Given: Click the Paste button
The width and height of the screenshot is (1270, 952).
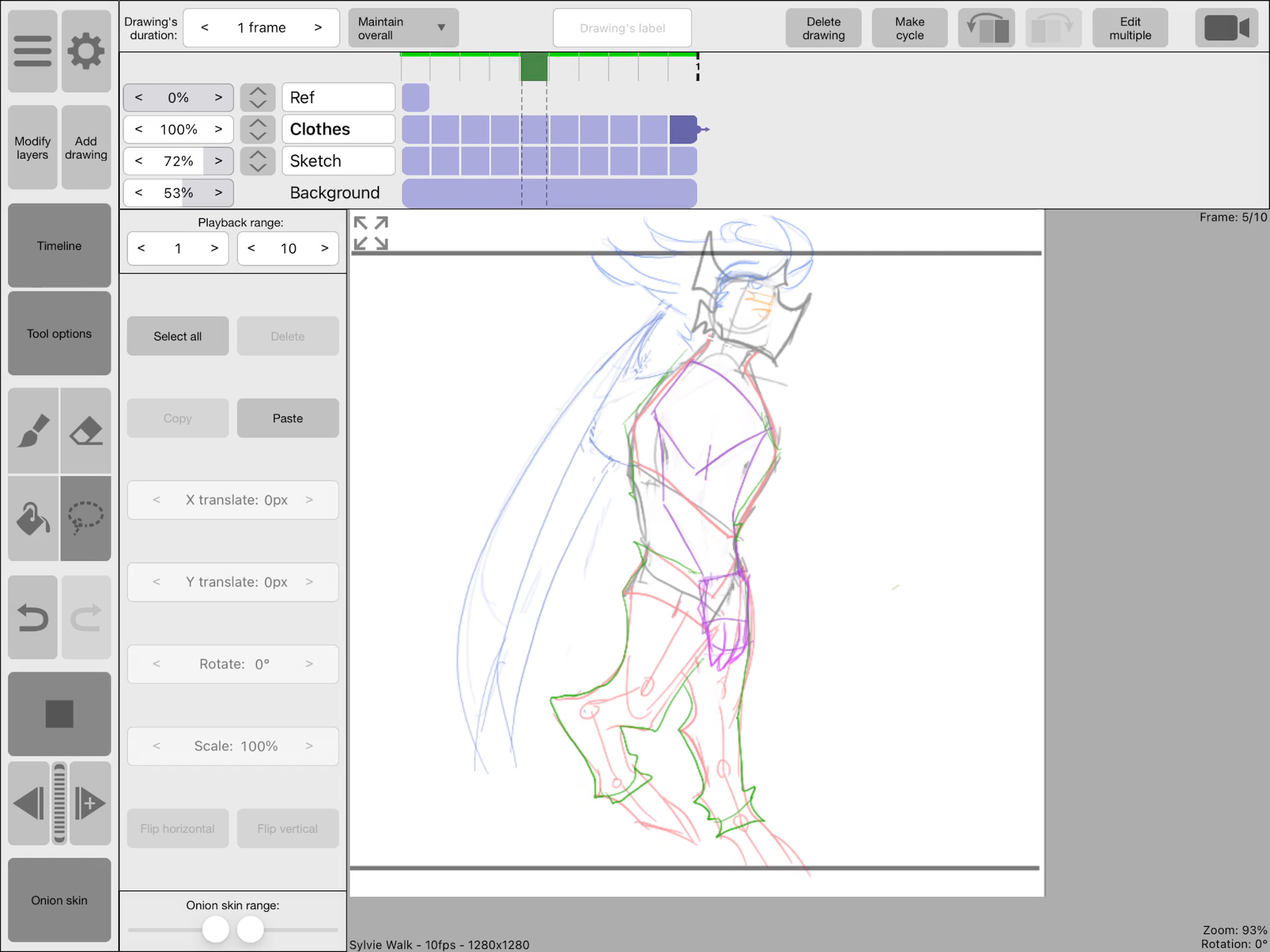Looking at the screenshot, I should (x=288, y=418).
